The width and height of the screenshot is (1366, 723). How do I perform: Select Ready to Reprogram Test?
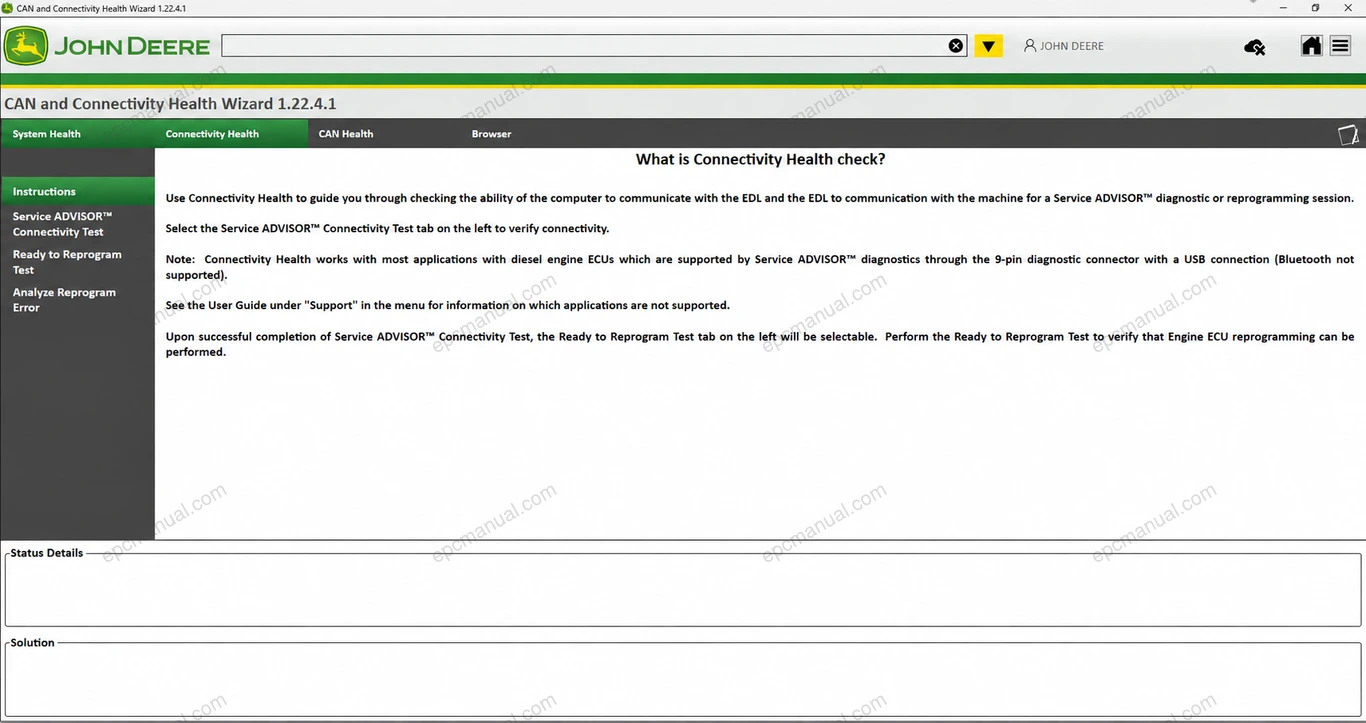(67, 262)
